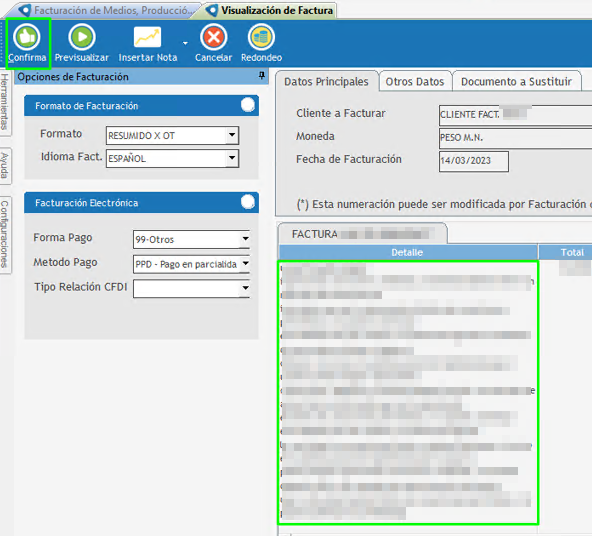Click the Cliente a Facturar field
Screen dimensions: 592x536
click(x=515, y=115)
